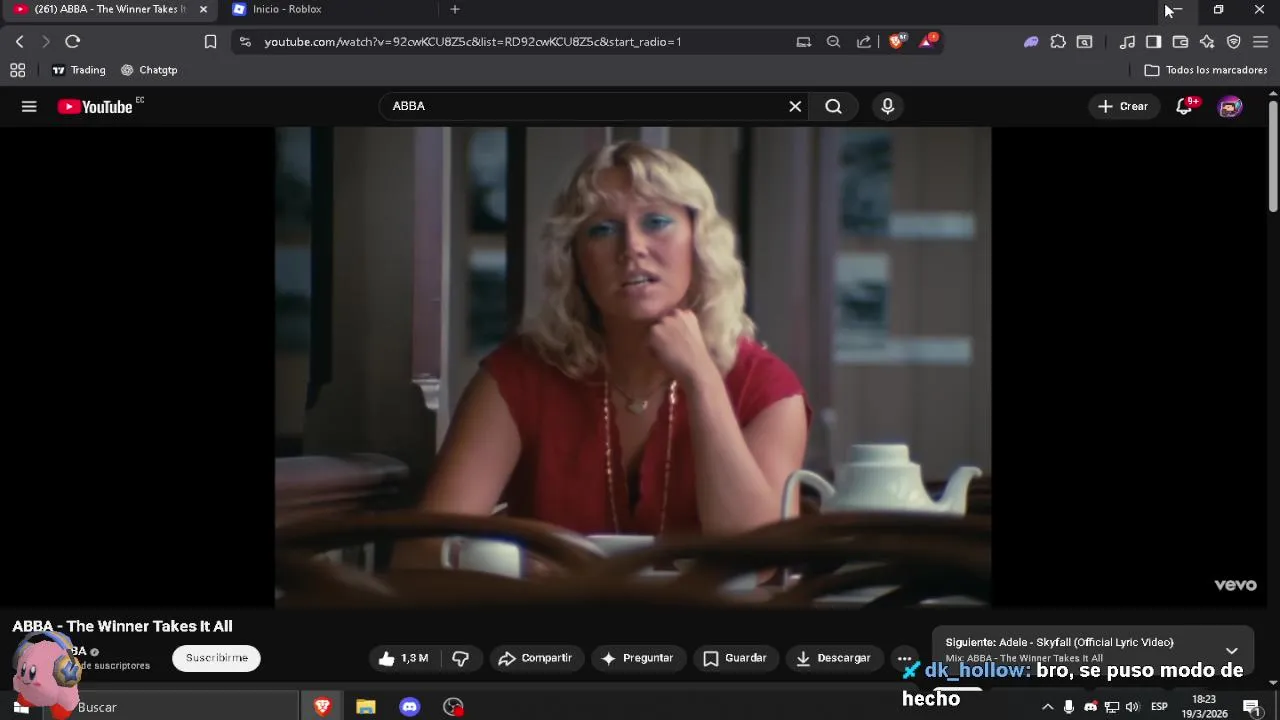
Task: Open Brave browser from the taskbar
Action: click(x=322, y=707)
